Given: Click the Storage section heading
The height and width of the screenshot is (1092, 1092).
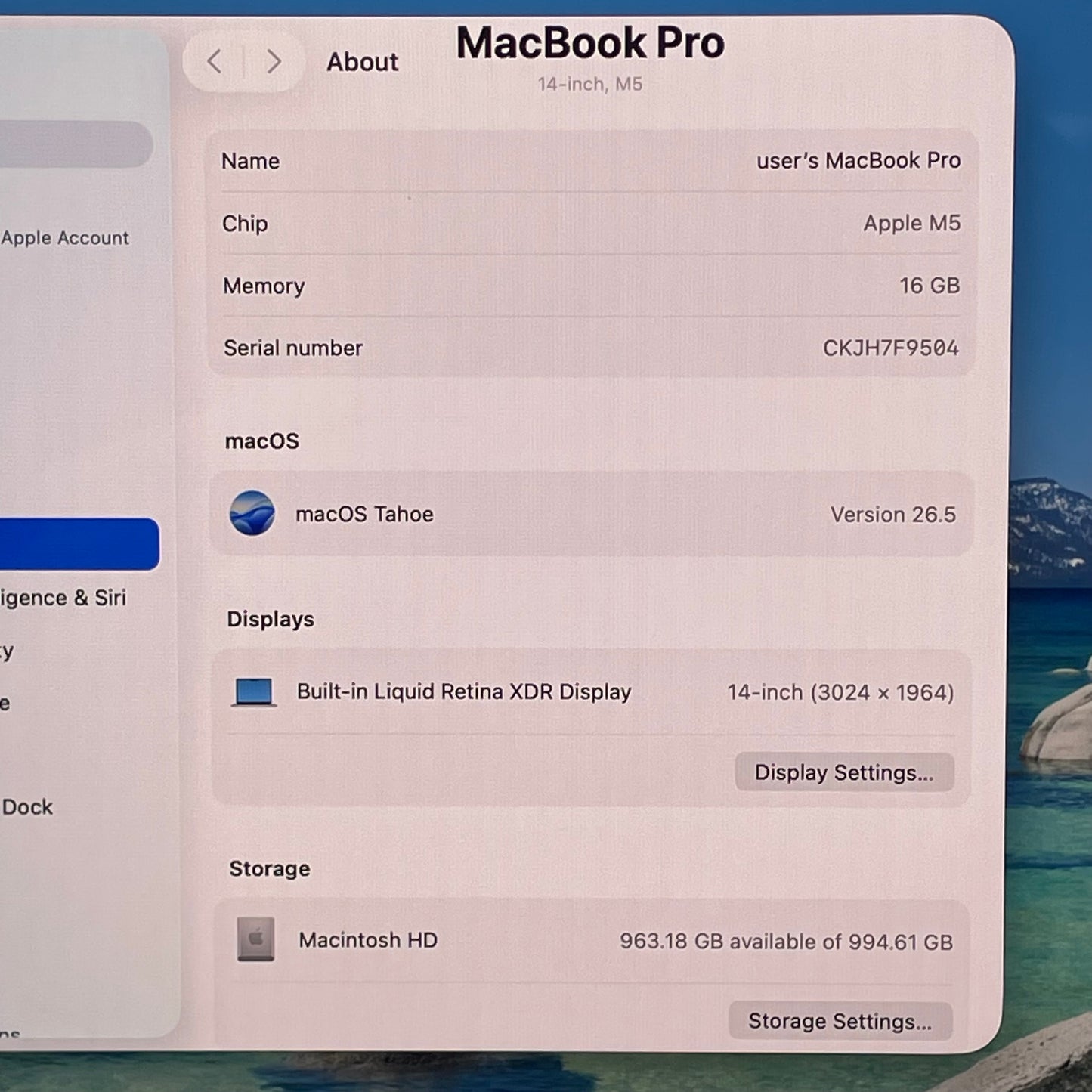Looking at the screenshot, I should [270, 868].
